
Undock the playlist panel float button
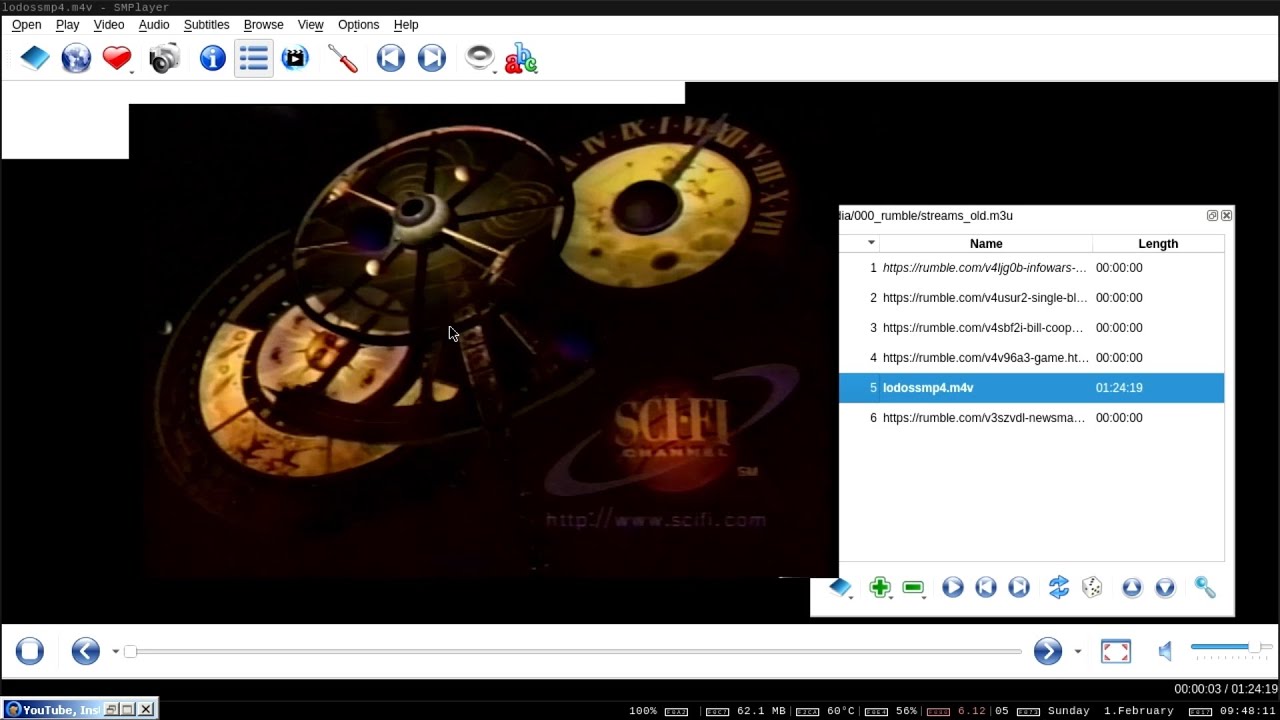point(1212,215)
